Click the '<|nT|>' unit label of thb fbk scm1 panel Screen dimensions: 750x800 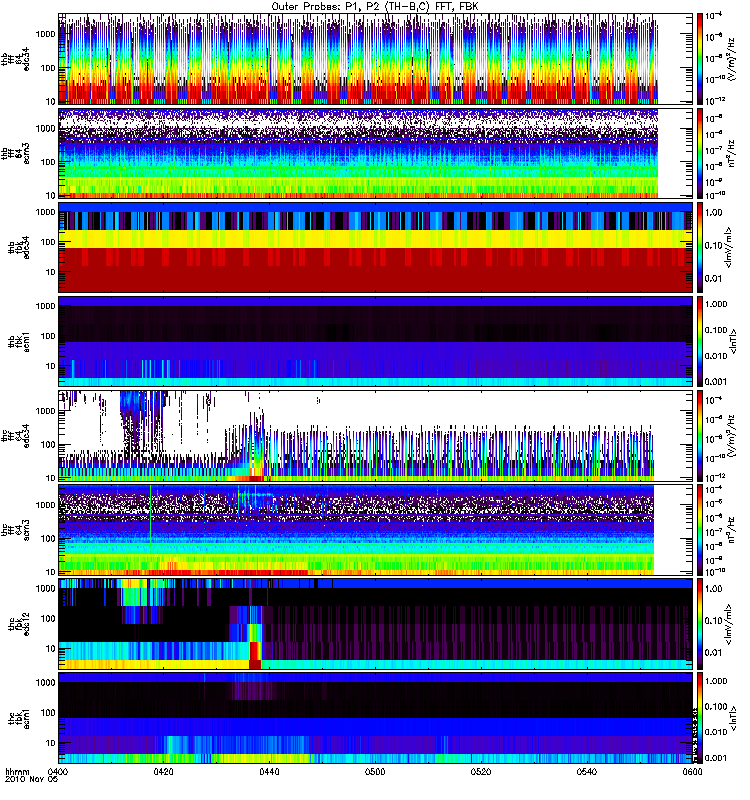tap(733, 341)
